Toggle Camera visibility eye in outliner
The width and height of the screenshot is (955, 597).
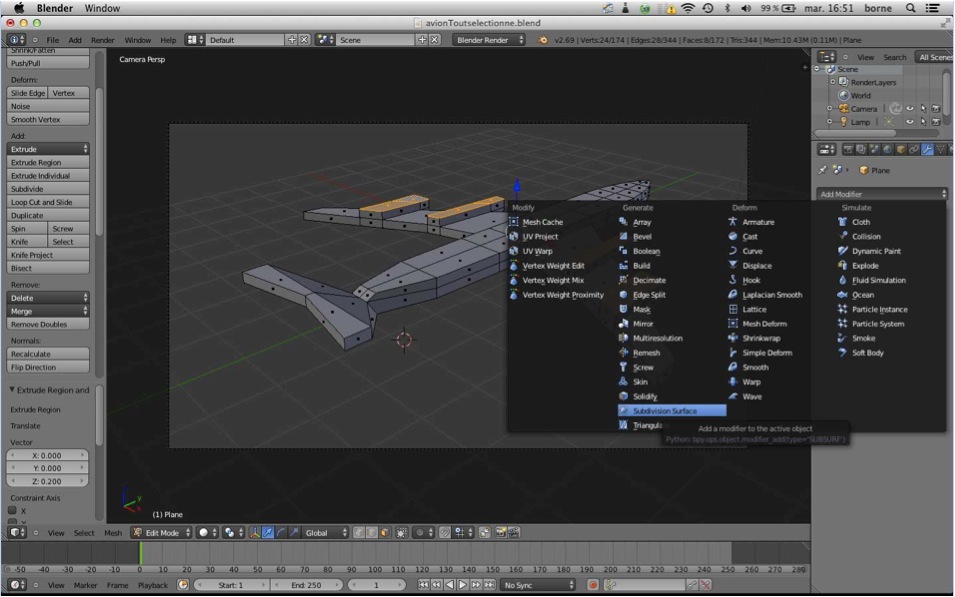(x=909, y=108)
